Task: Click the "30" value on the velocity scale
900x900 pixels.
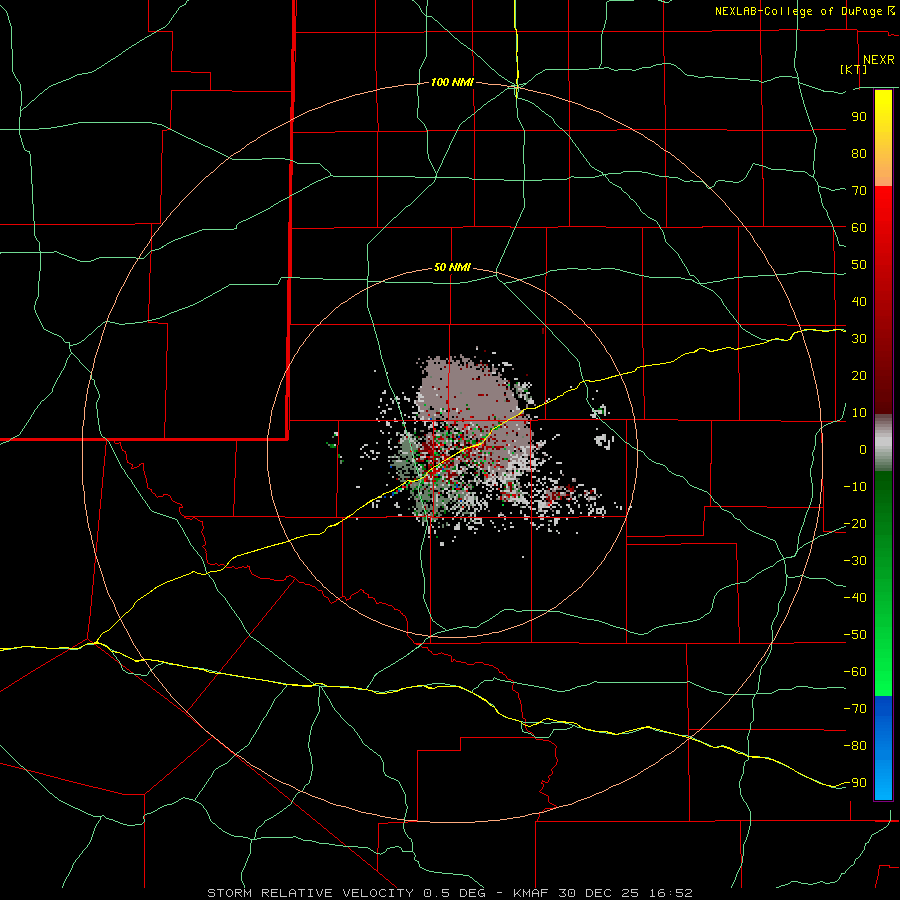Action: [859, 339]
